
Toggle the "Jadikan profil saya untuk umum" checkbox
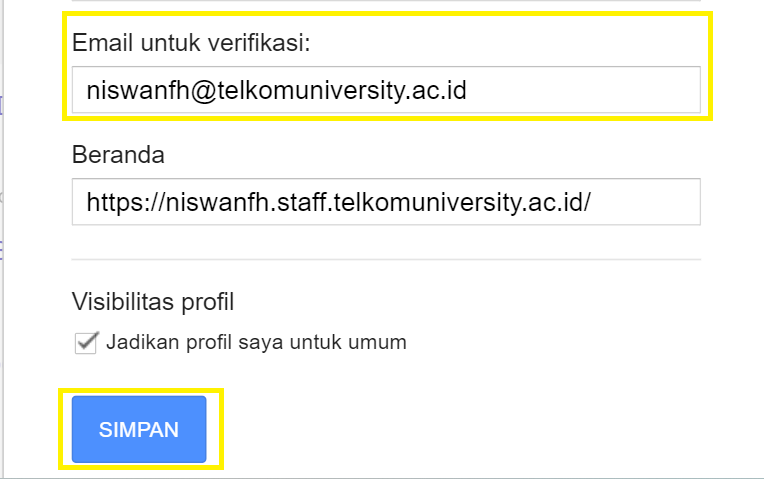point(85,343)
